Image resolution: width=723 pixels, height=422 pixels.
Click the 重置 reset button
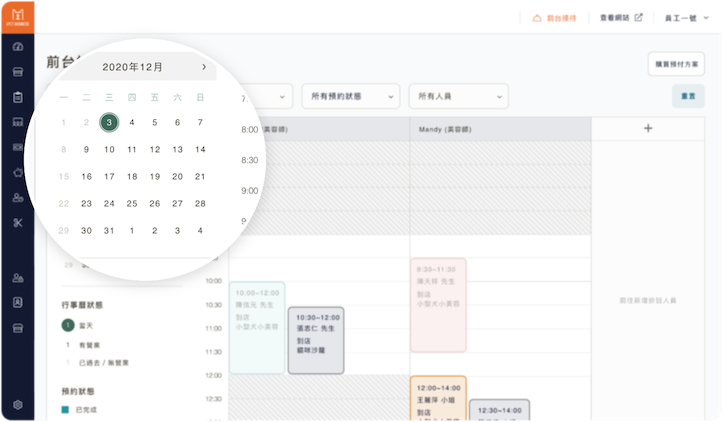[x=688, y=96]
